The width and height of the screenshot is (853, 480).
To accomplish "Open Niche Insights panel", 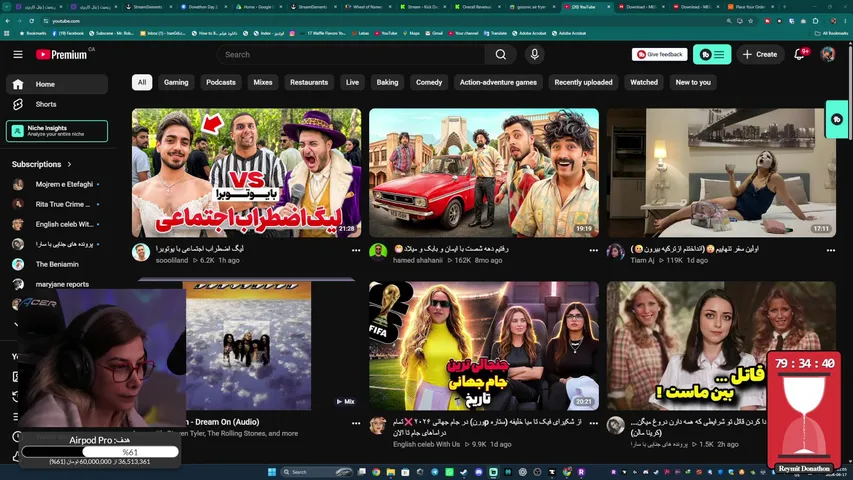I will 57,131.
